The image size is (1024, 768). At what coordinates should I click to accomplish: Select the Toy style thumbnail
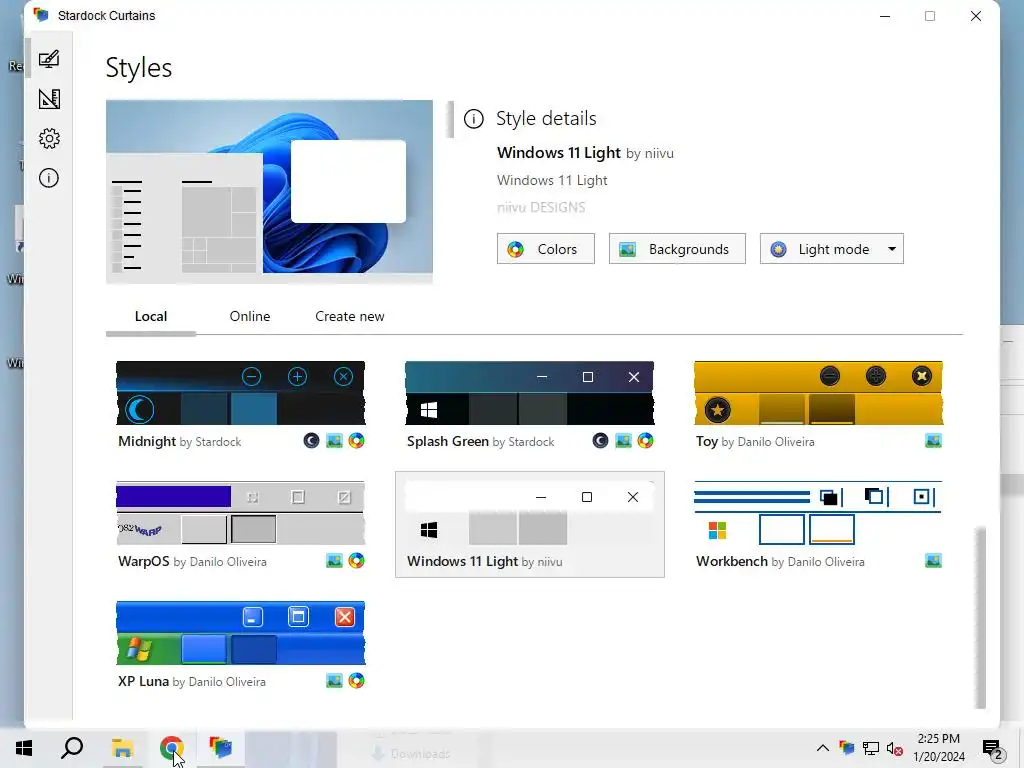(x=818, y=392)
